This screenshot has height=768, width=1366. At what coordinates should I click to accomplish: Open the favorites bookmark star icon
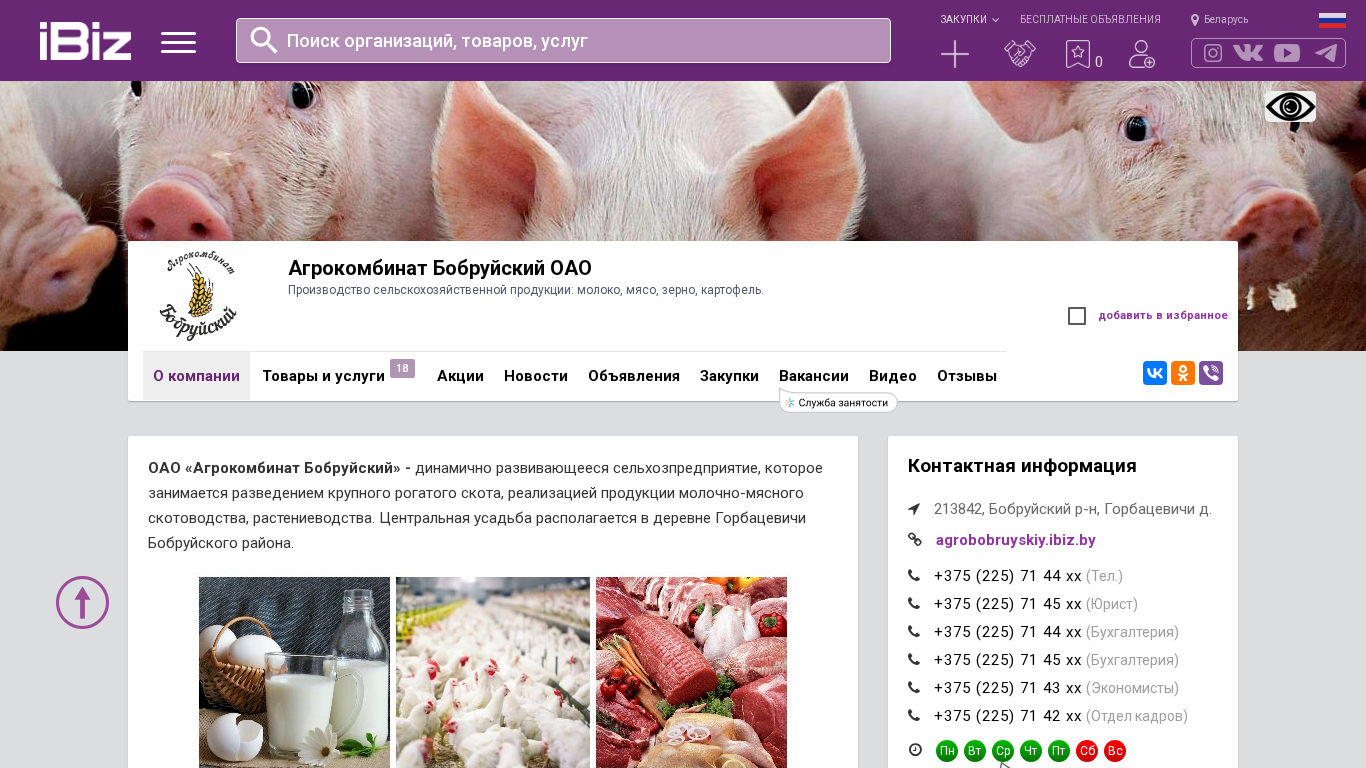(1077, 54)
